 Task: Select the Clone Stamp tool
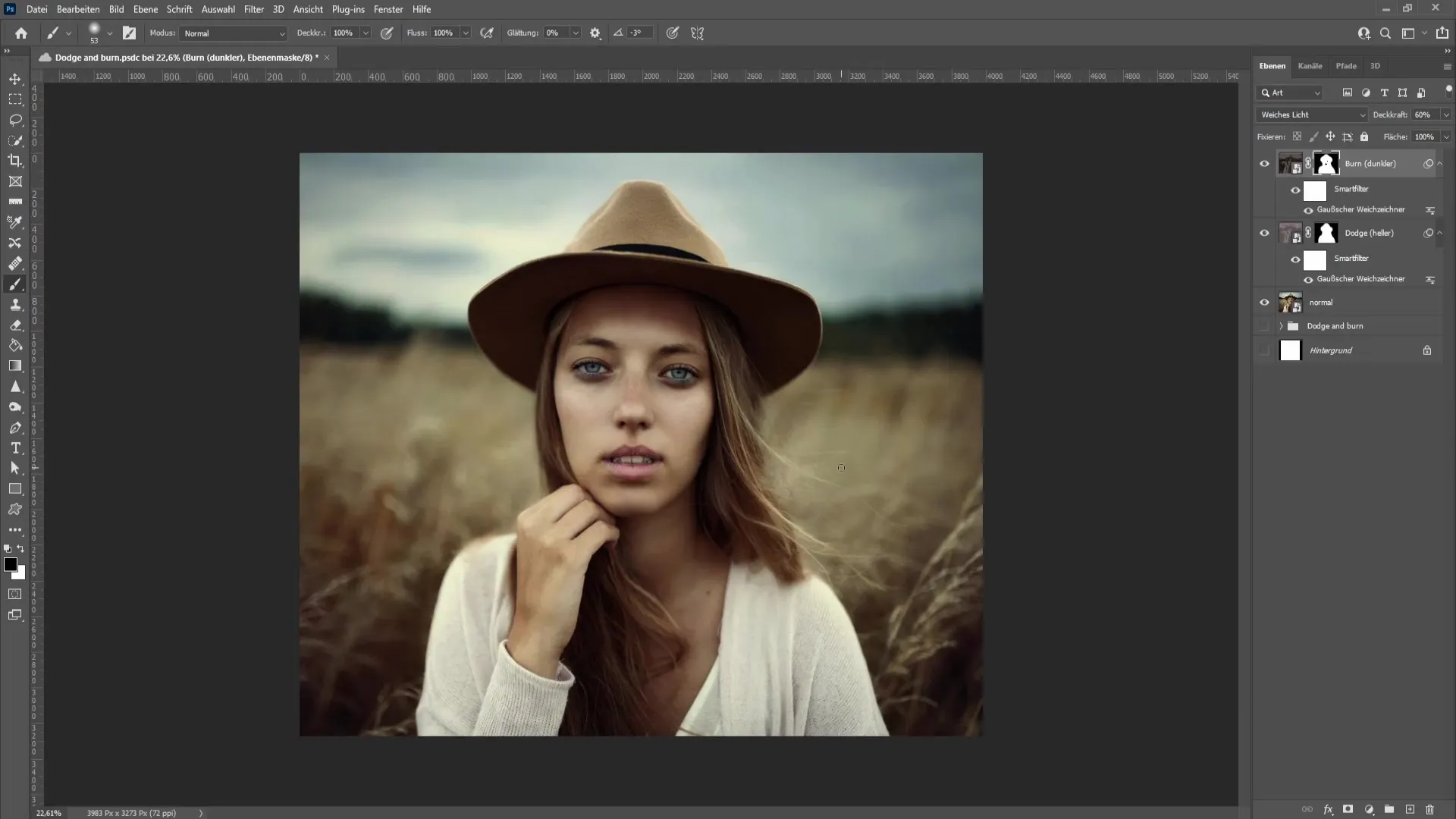coord(15,303)
